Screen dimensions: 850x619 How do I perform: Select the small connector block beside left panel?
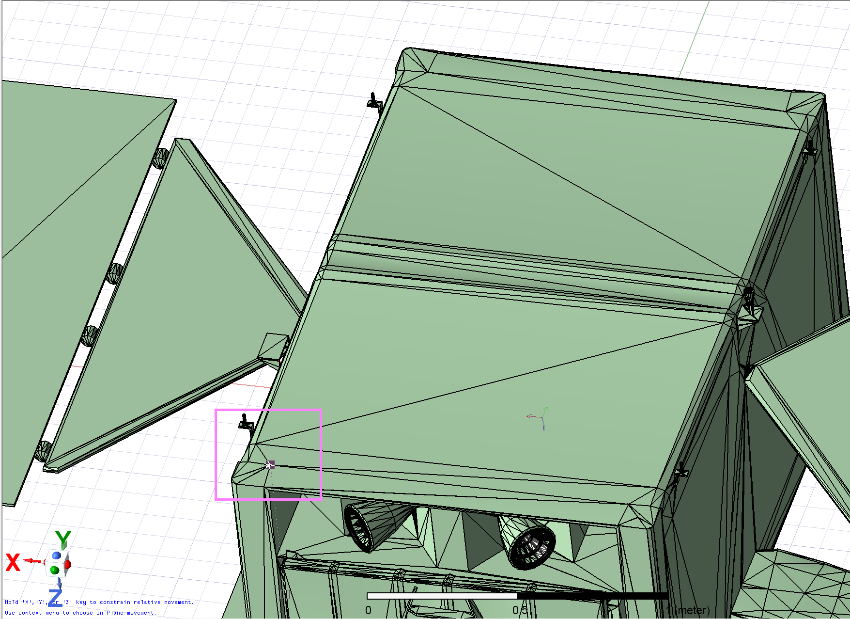pyautogui.click(x=272, y=346)
